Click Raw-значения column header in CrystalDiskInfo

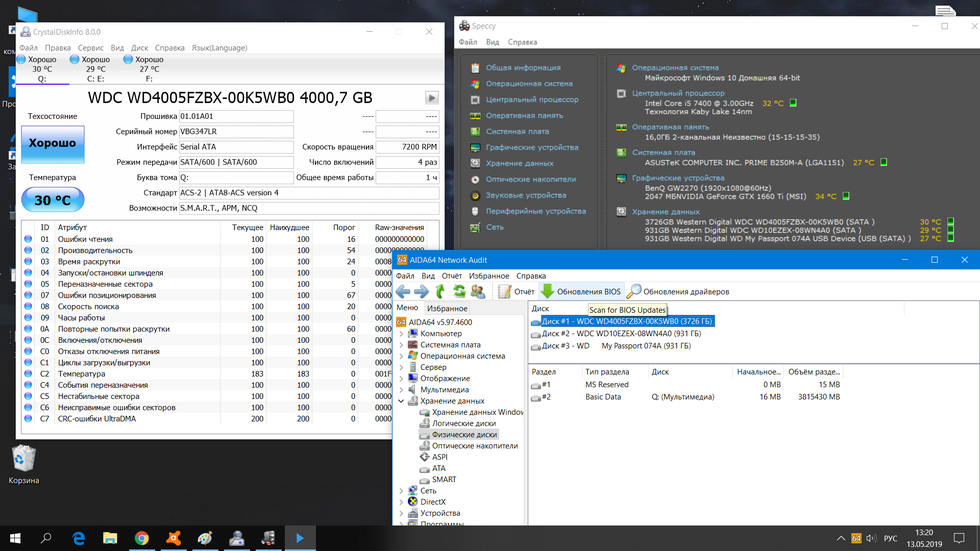click(x=399, y=227)
